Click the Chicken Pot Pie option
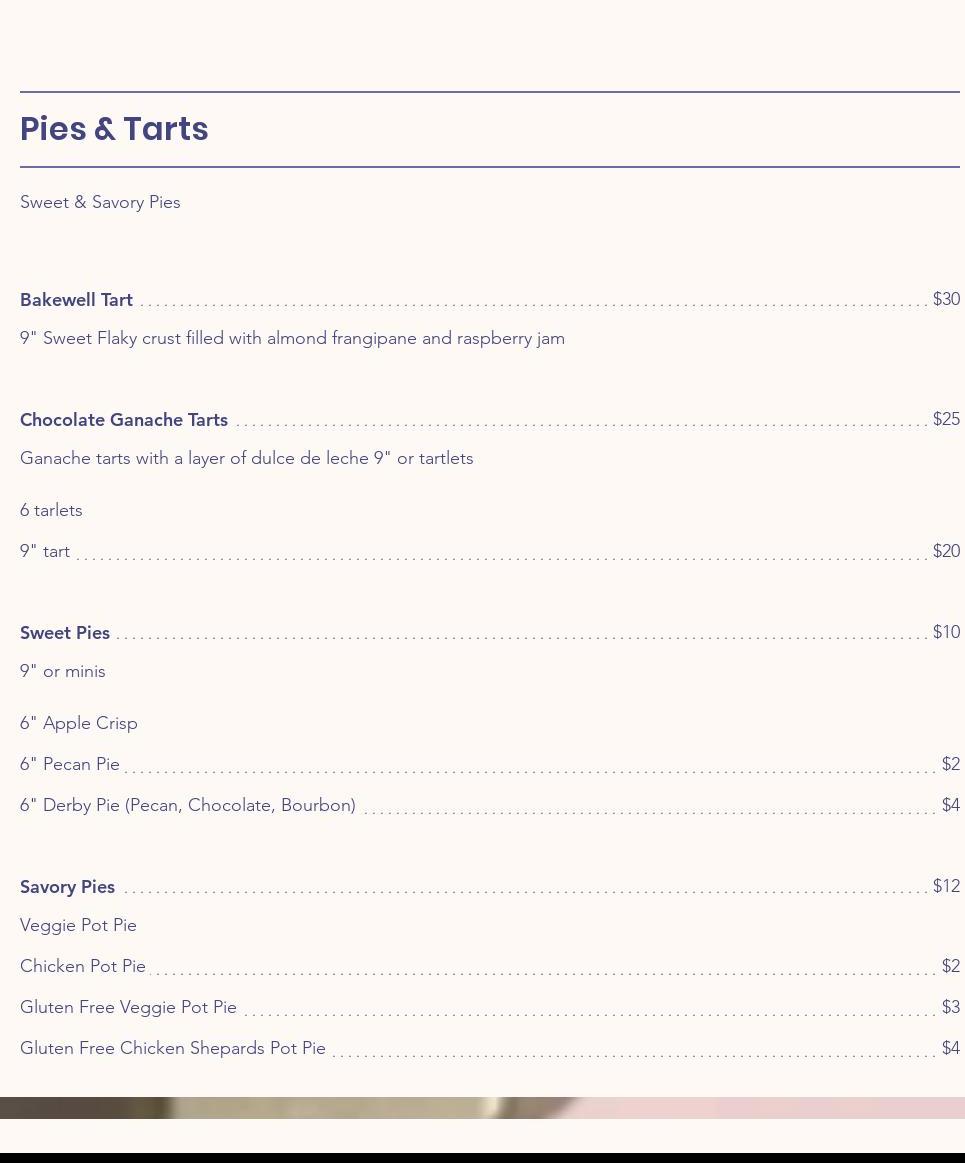Viewport: 965px width, 1163px height. (83, 966)
